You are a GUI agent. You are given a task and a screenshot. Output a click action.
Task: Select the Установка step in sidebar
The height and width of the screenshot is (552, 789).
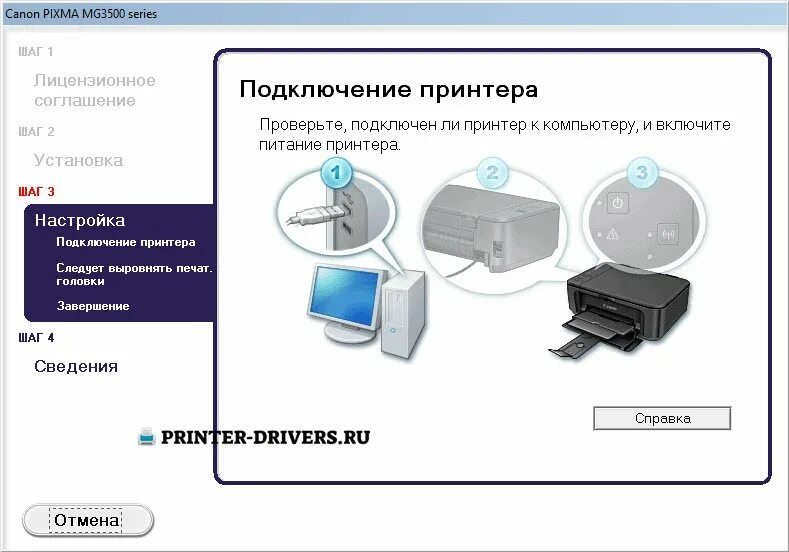78,160
